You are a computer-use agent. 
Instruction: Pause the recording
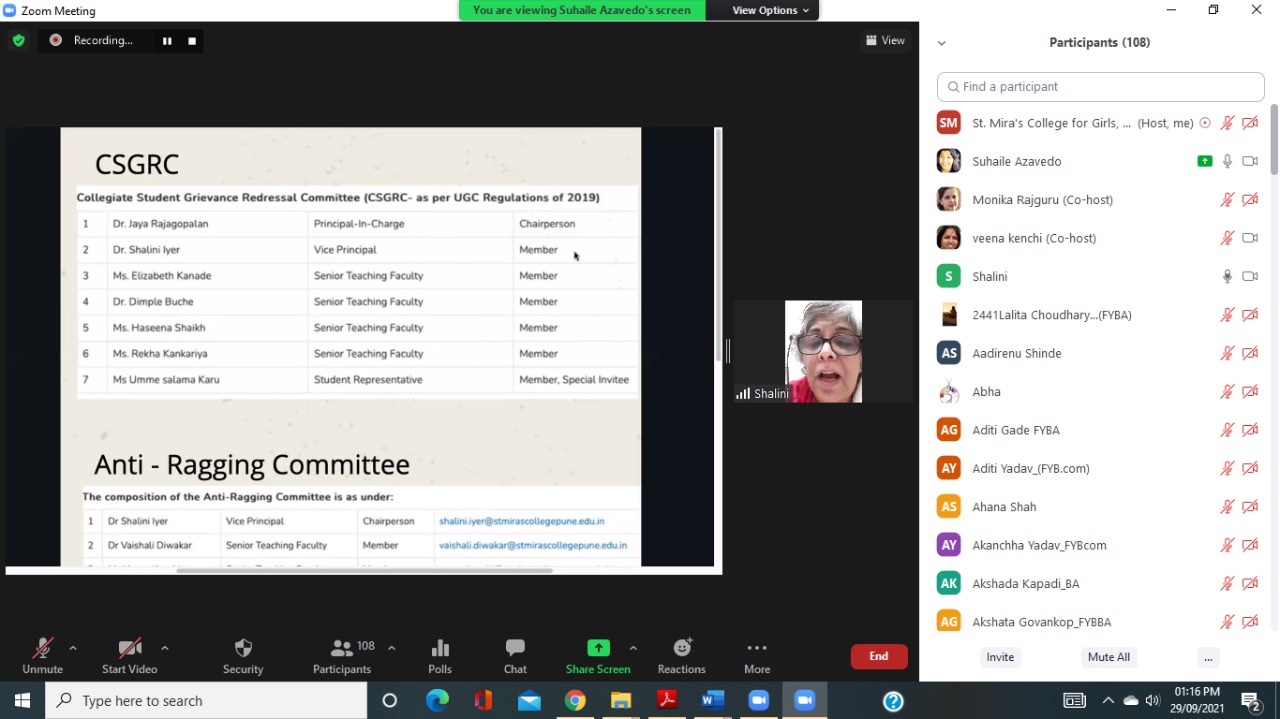point(167,41)
